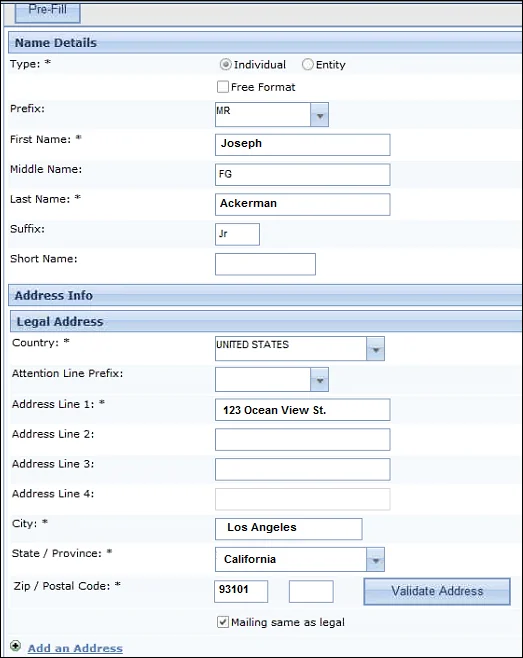523x658 pixels.
Task: Click the Address Line 1 input field
Action: point(303,410)
